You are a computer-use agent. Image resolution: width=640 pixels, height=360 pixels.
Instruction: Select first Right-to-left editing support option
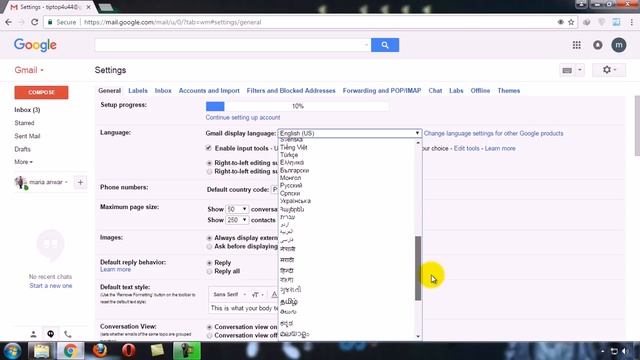tap(209, 163)
